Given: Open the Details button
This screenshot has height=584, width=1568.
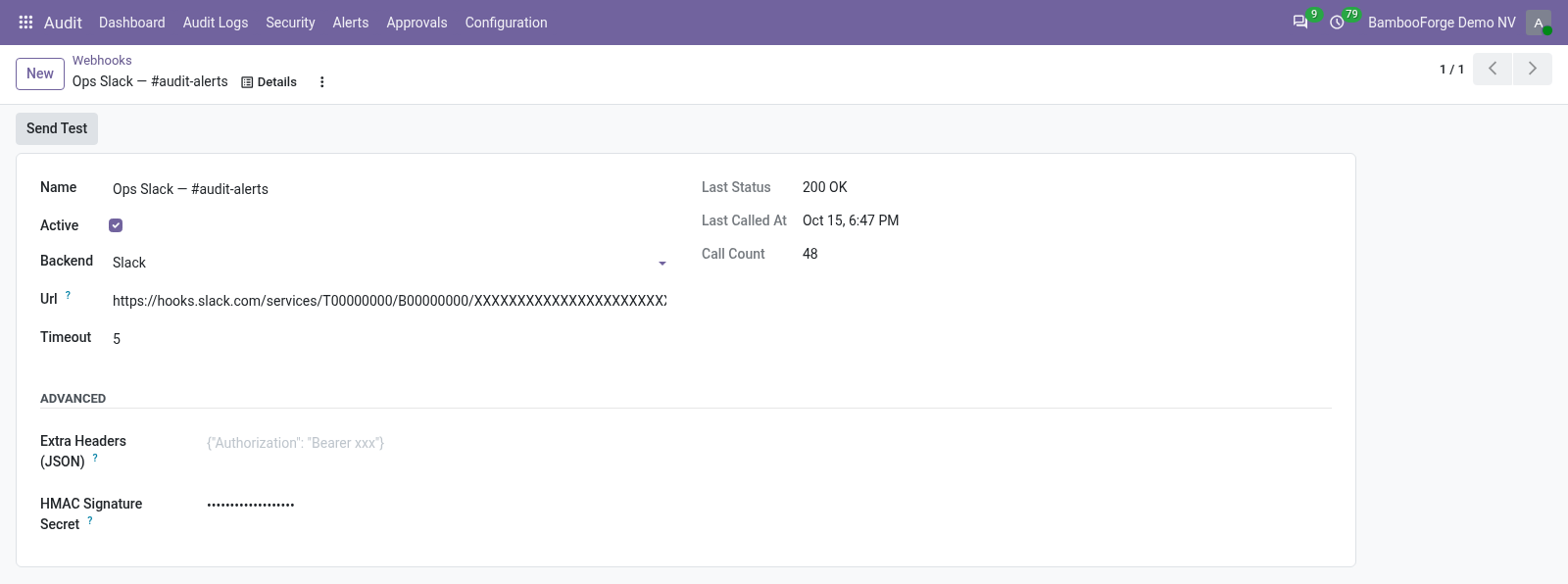Looking at the screenshot, I should pos(269,82).
